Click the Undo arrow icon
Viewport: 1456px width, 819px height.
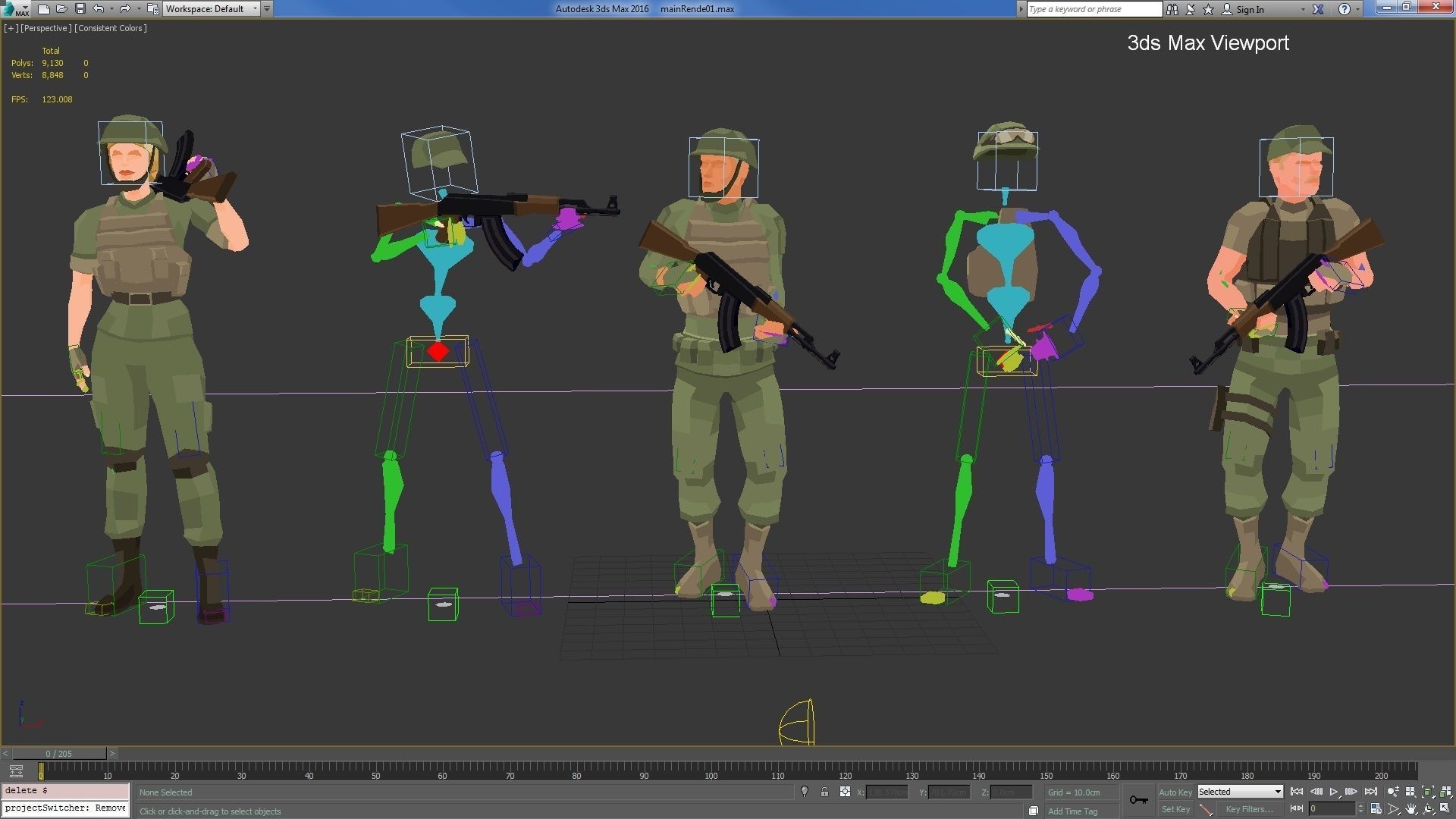pyautogui.click(x=99, y=9)
